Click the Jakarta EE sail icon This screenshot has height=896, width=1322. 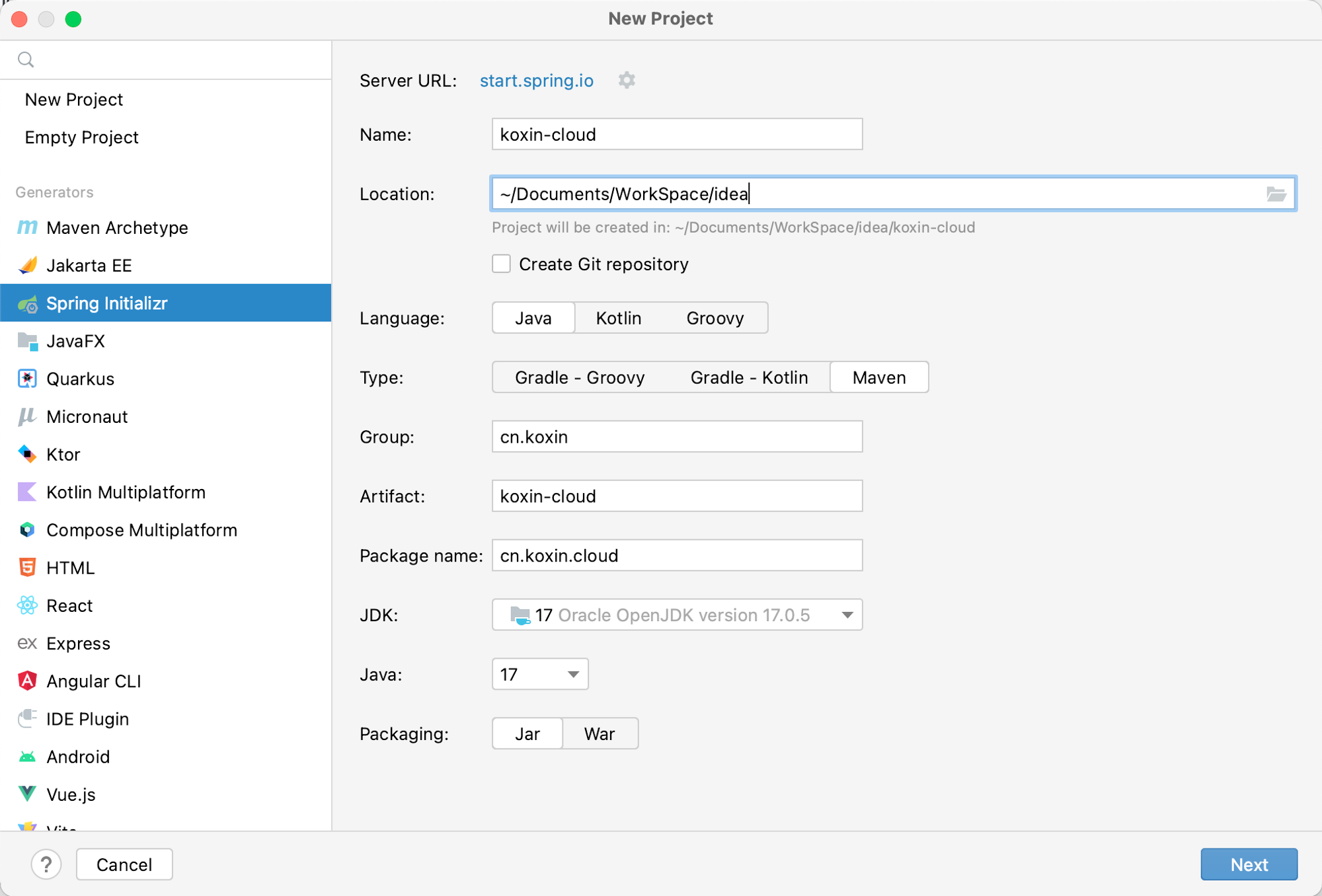point(27,266)
